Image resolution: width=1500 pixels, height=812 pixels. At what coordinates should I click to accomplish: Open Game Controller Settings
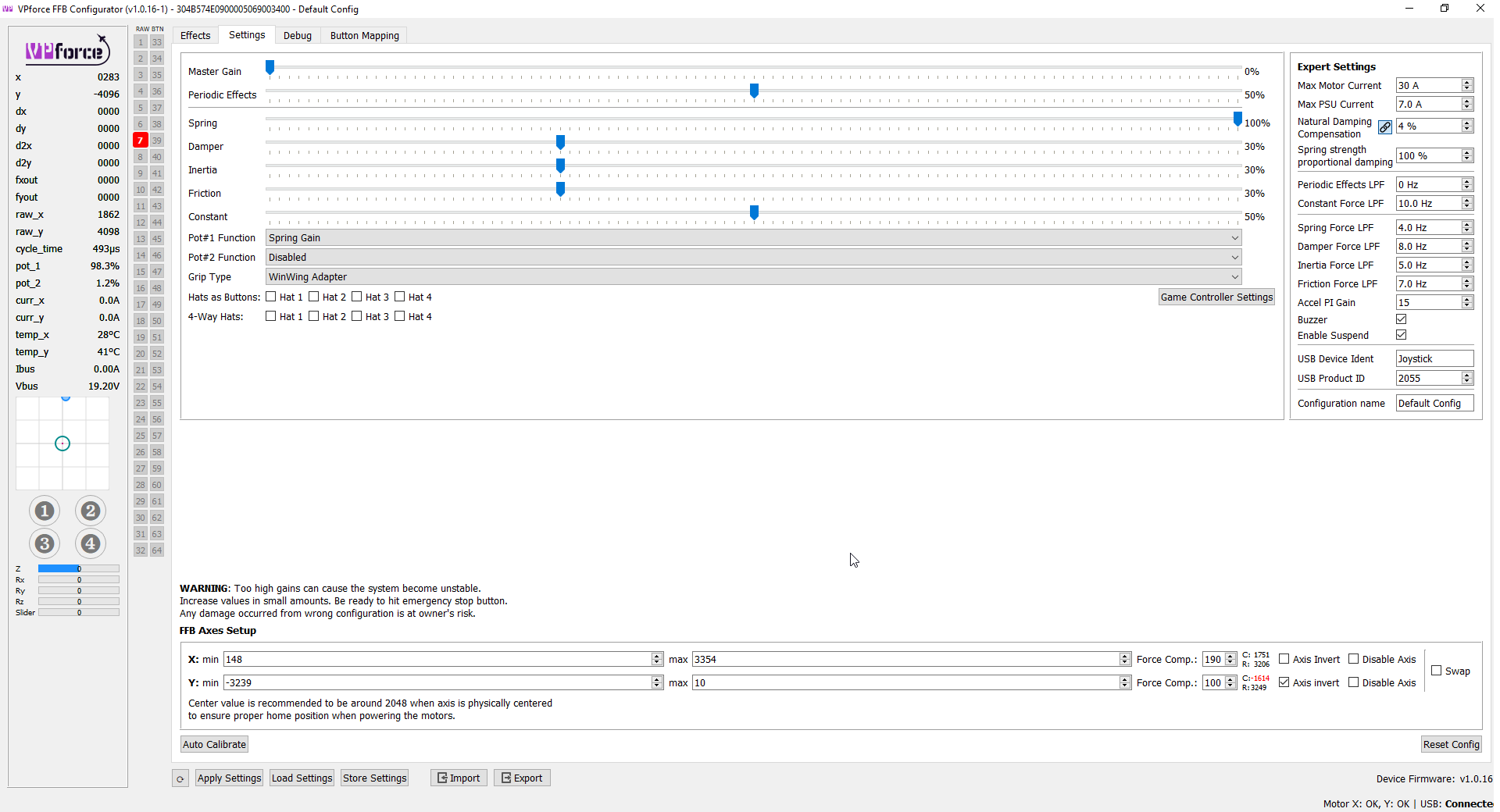pos(1216,297)
